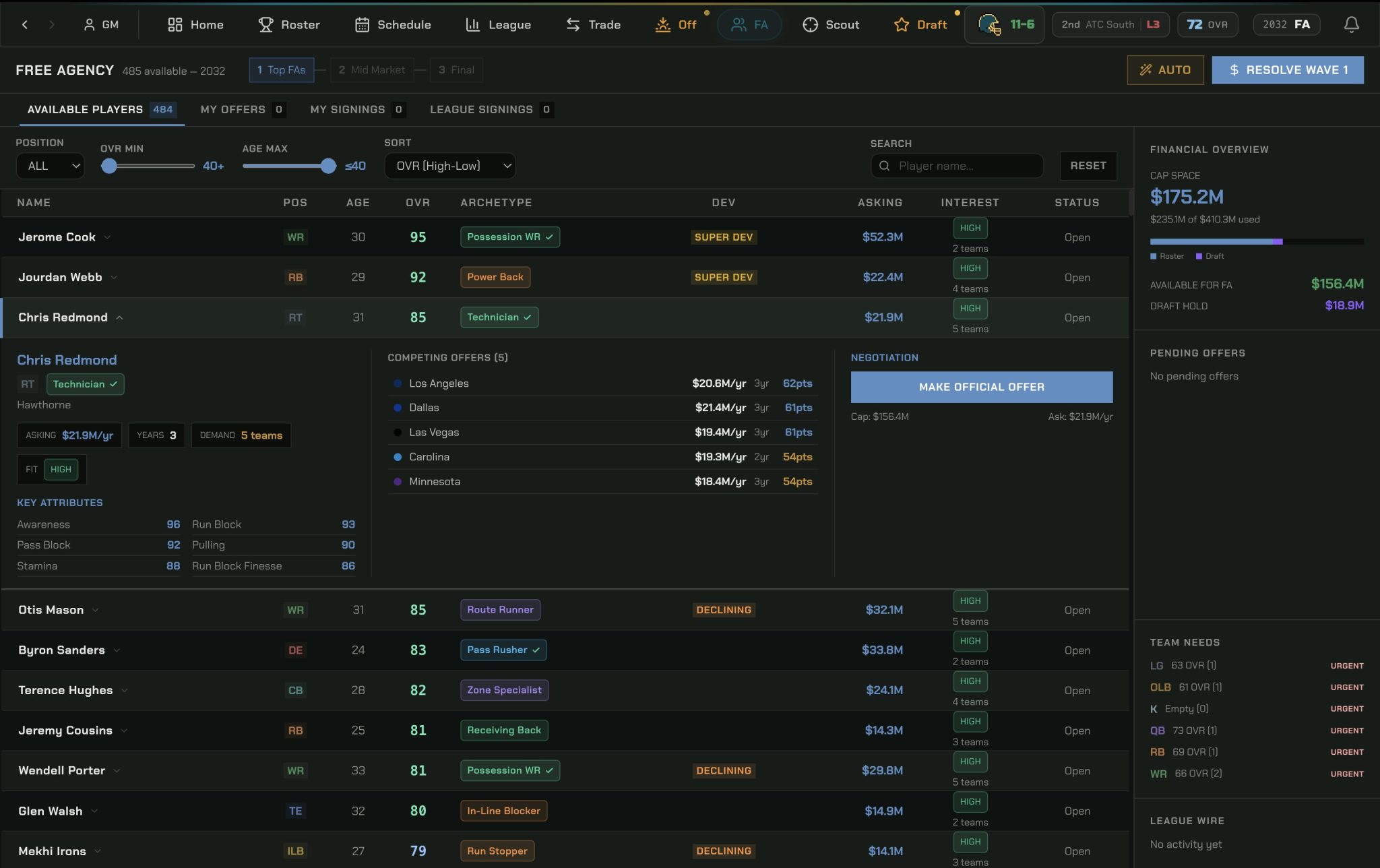Viewport: 1380px width, 868px height.
Task: Open Scout via crosshair icon
Action: (x=810, y=25)
